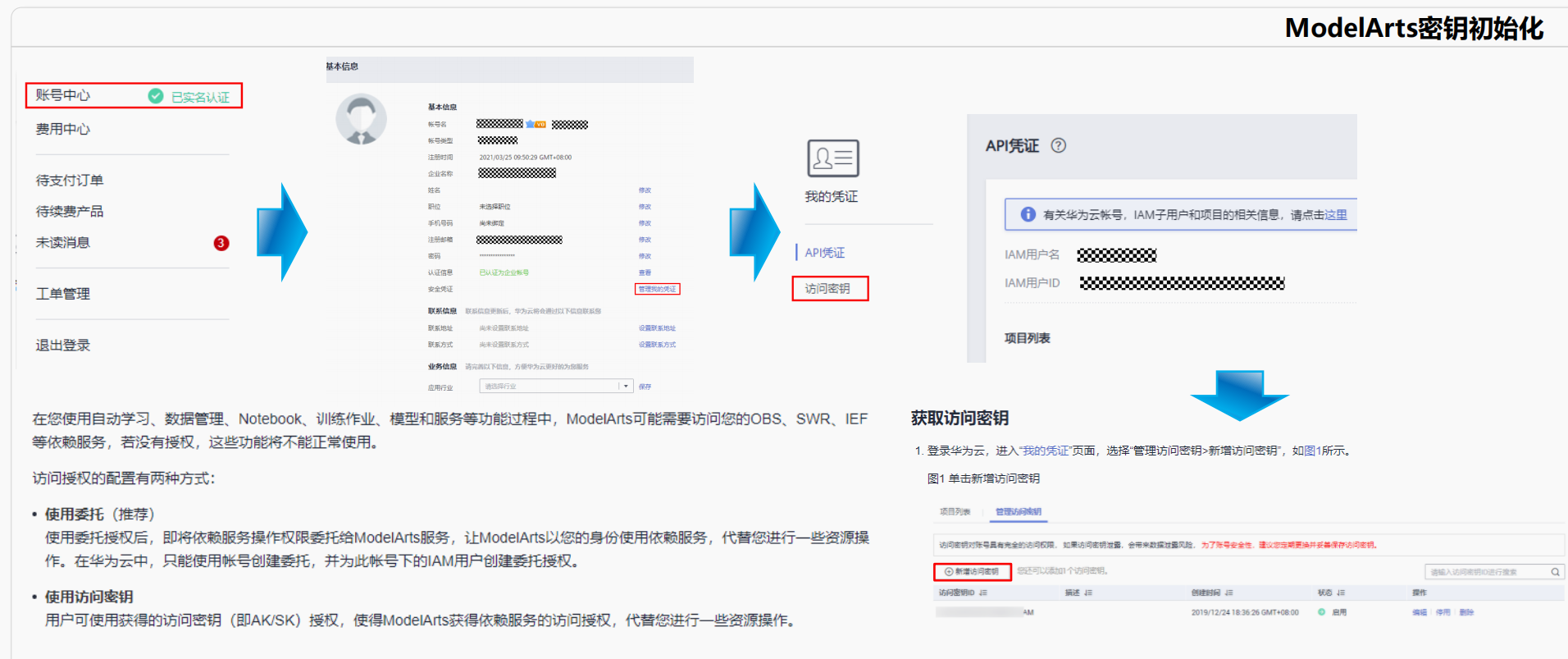Screen dimensions: 1568x659
Task: Sort by 访问密钥ID column icon
Action: coord(983,593)
